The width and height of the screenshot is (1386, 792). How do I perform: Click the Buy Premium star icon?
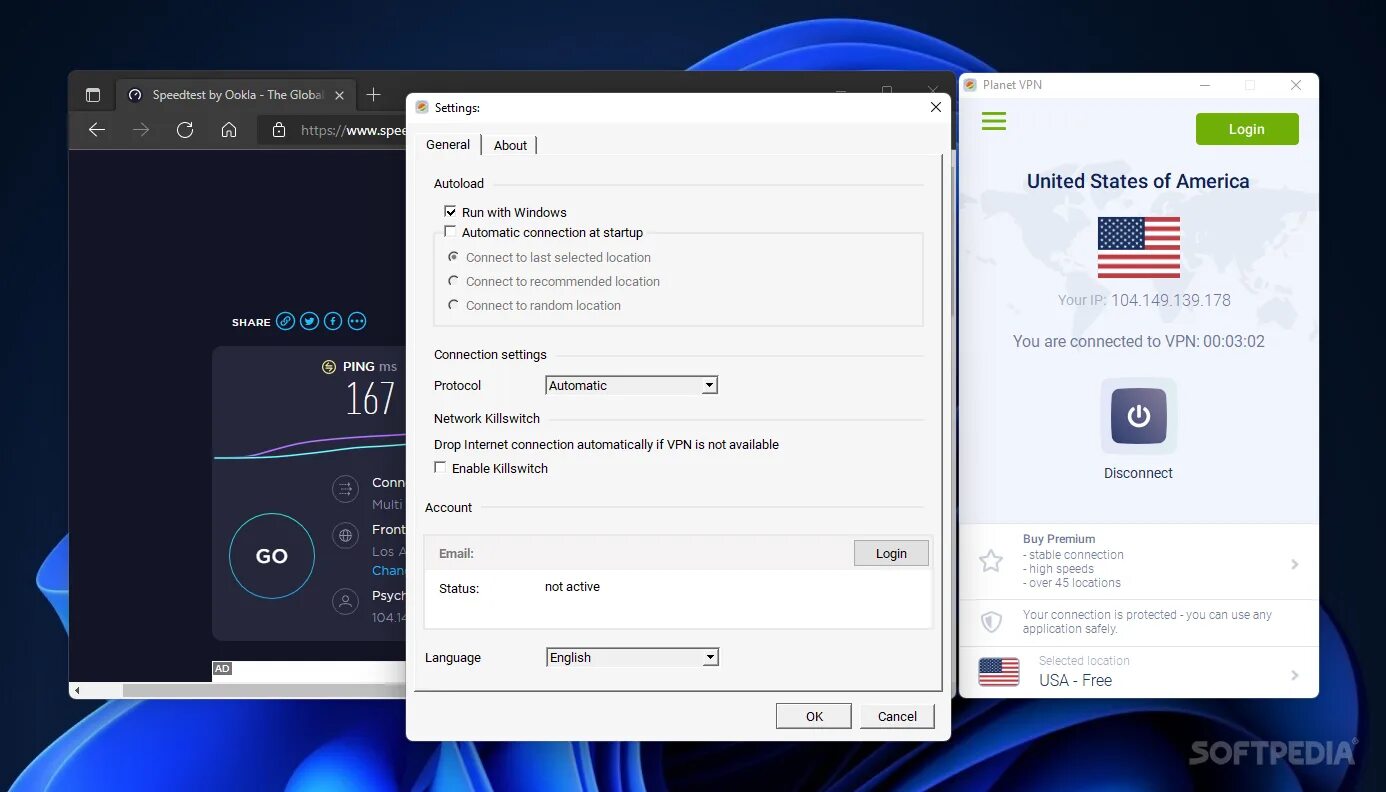click(x=991, y=561)
